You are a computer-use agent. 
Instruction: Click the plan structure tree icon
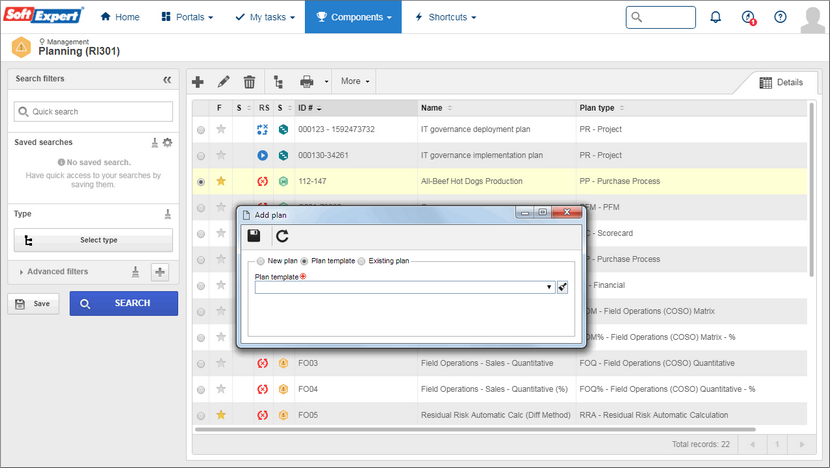278,82
